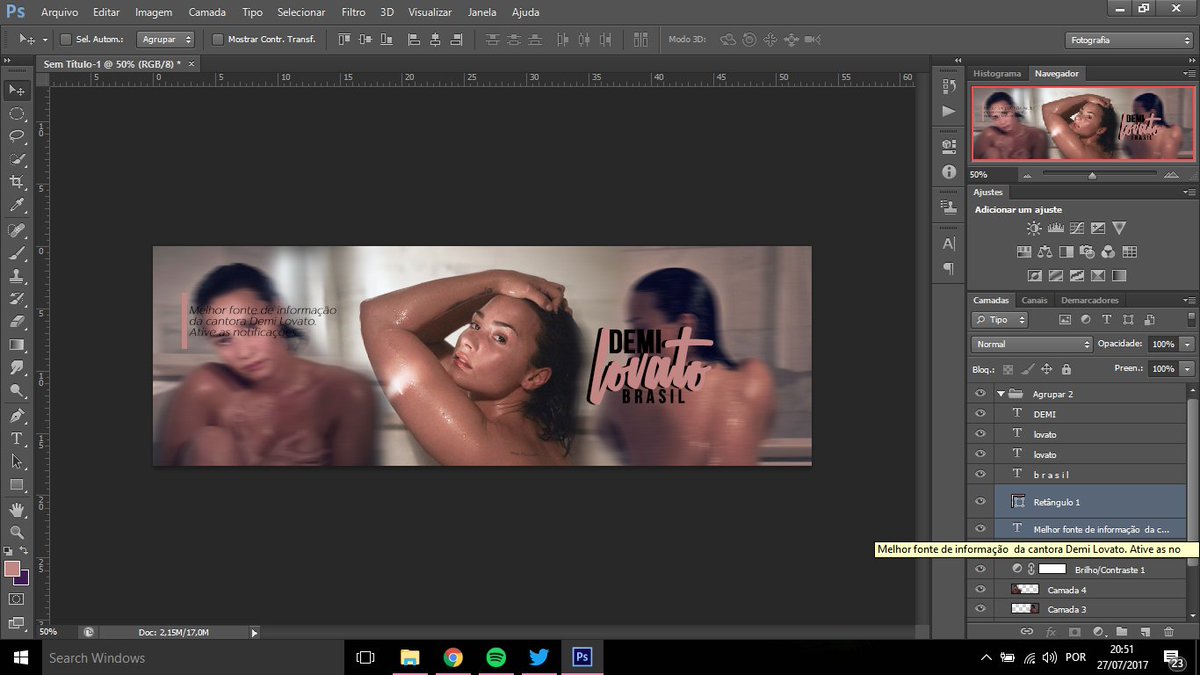Switch to the Navegador tab
The height and width of the screenshot is (675, 1200).
click(1057, 73)
